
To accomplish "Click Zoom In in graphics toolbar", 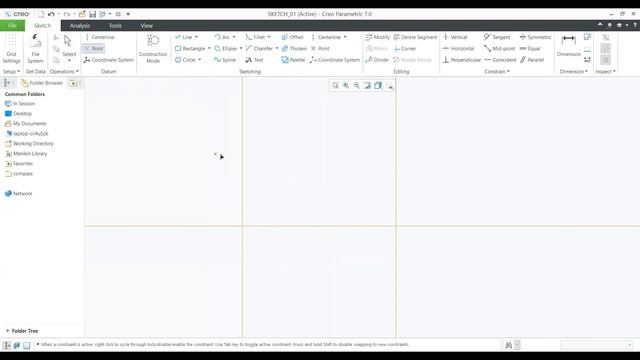I will 346,85.
